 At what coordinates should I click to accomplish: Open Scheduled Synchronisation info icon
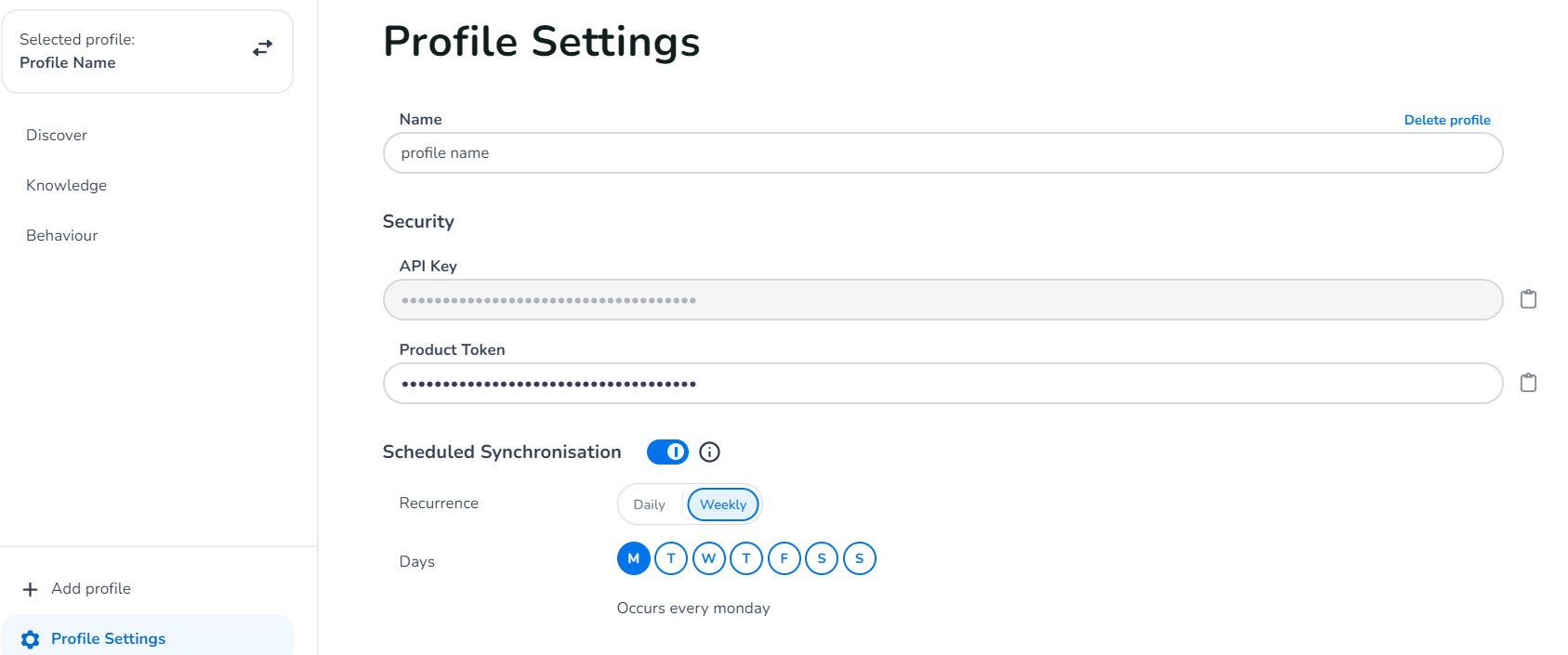click(x=709, y=452)
